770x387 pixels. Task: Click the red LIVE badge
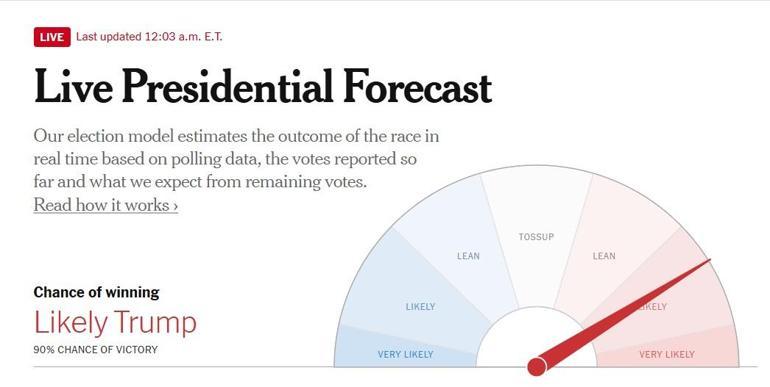[52, 37]
